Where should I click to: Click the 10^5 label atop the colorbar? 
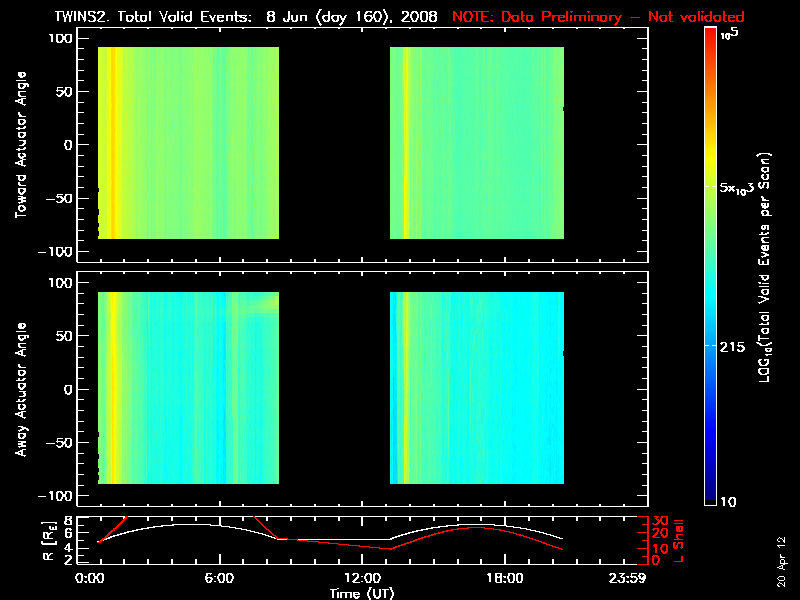[x=729, y=33]
